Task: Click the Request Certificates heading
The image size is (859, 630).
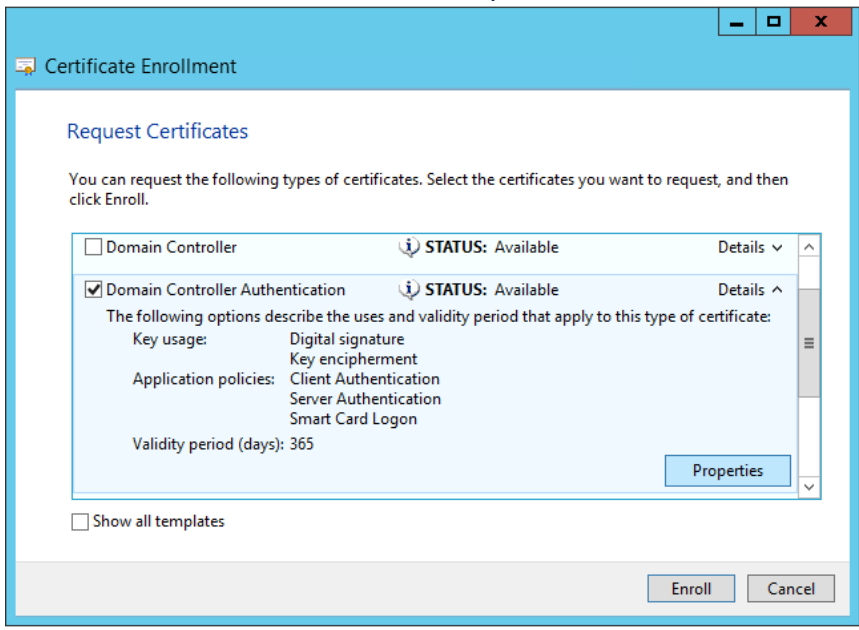Action: point(156,131)
